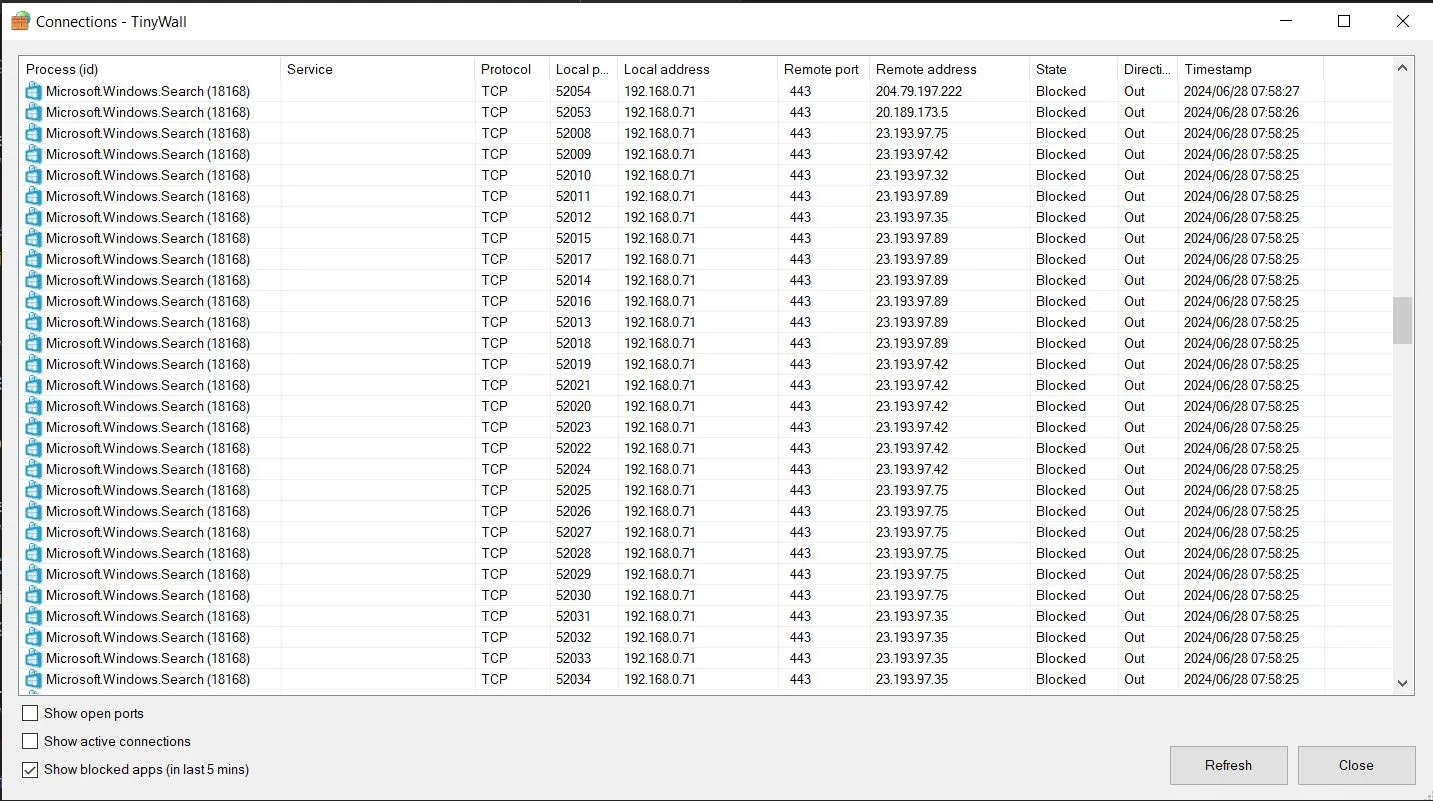Click the process icon on the port 52017 row

tap(34, 259)
